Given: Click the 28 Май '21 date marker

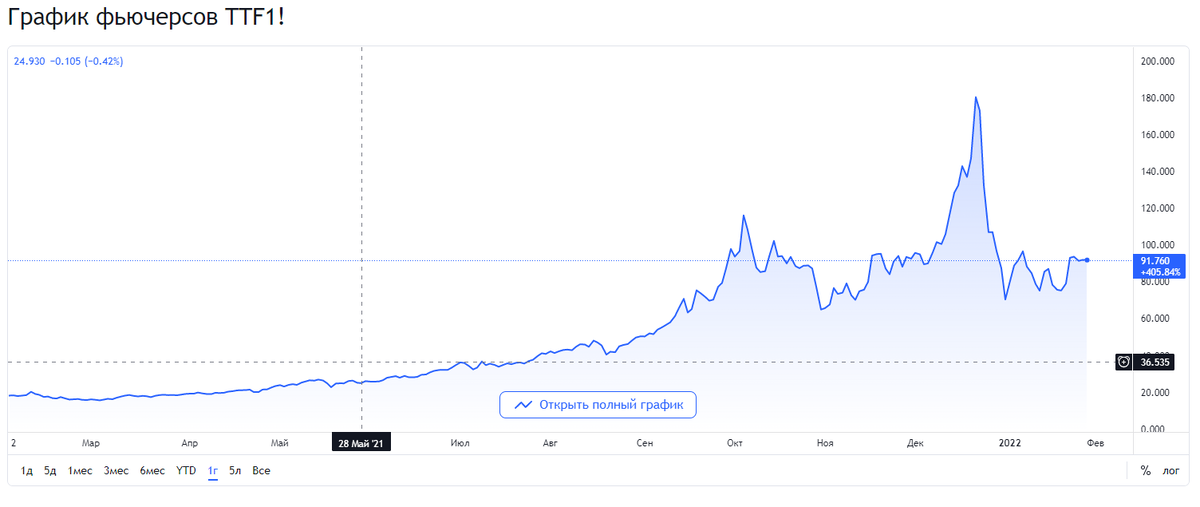Looking at the screenshot, I should point(360,443).
